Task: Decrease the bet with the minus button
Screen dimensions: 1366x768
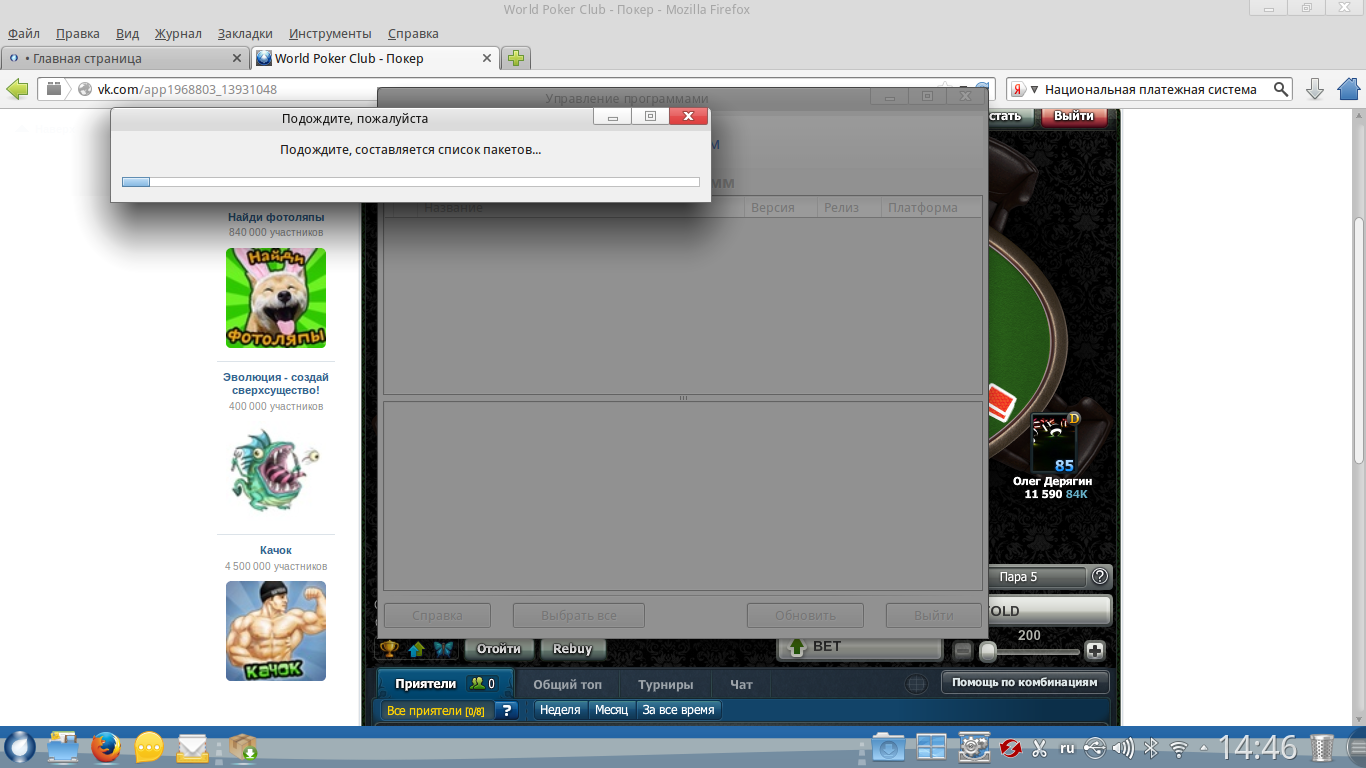Action: [963, 650]
